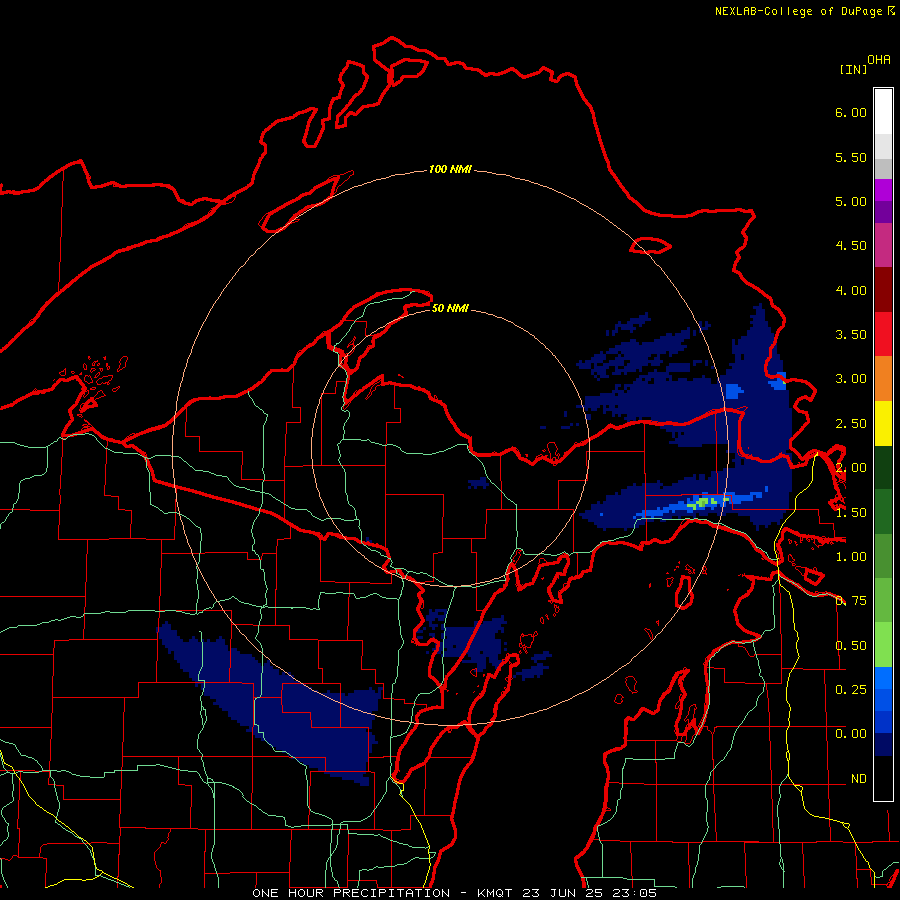Viewport: 900px width, 900px height.
Task: Select the black ND legend swatch
Action: tap(883, 778)
